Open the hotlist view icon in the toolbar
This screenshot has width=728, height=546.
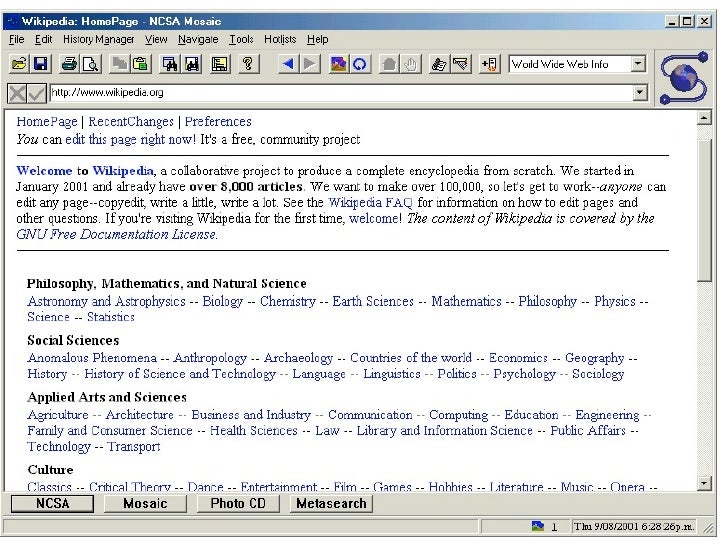click(461, 64)
